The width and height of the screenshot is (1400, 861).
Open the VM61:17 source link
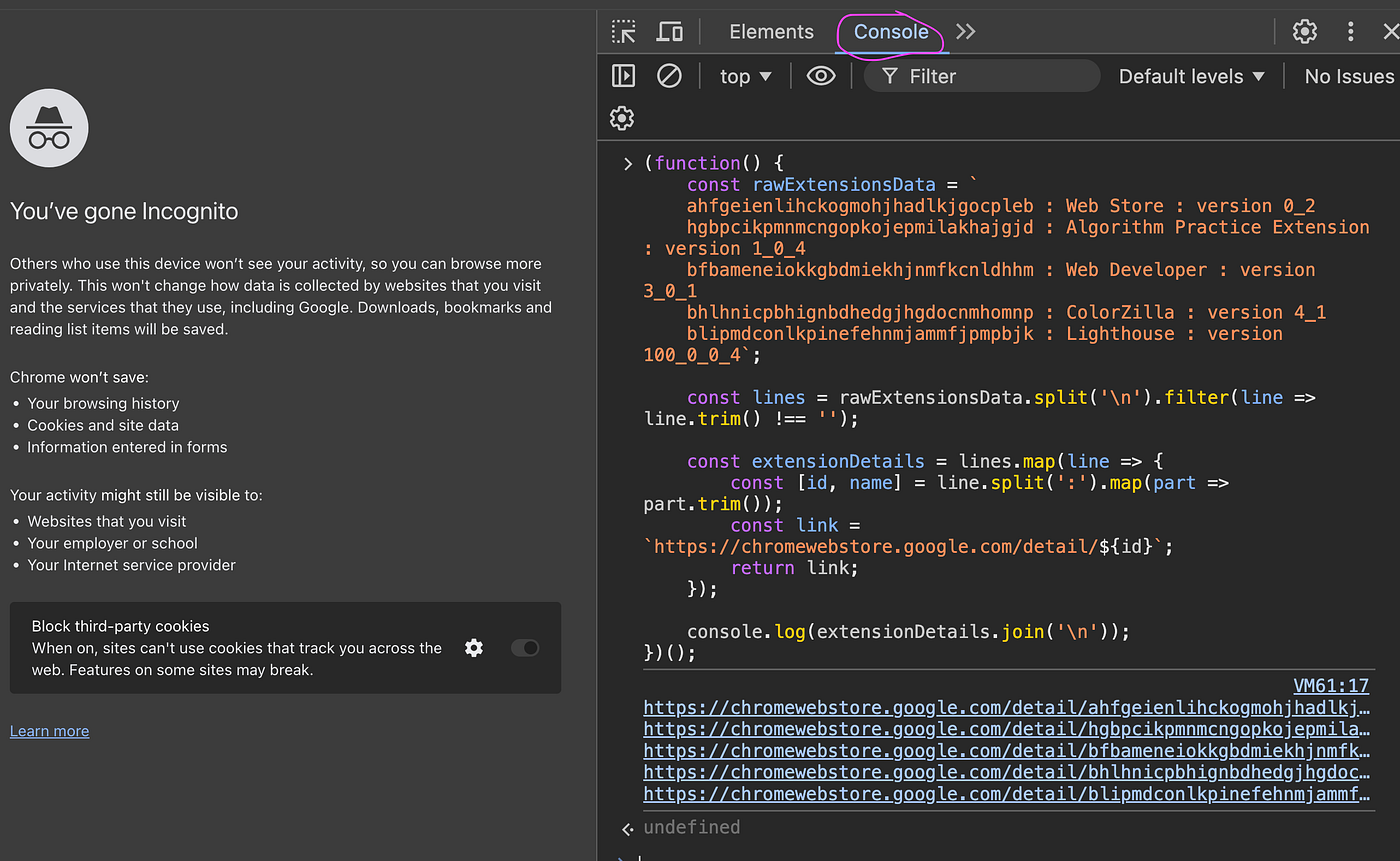[1331, 686]
